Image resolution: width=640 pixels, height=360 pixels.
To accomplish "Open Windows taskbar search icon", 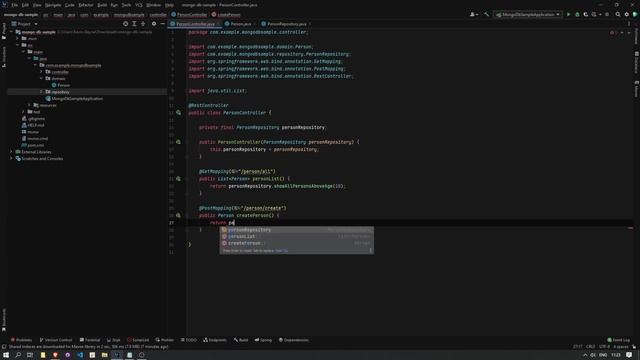I will 18,355.
